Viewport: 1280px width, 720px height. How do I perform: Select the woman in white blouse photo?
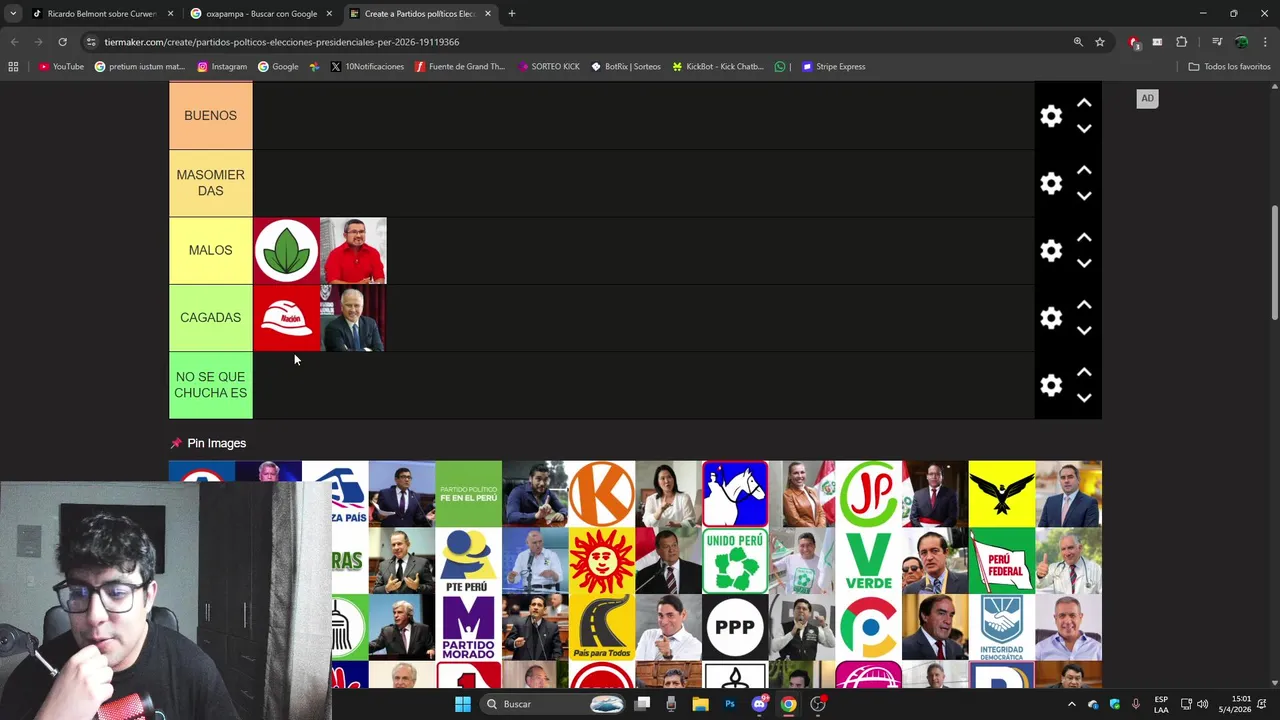pyautogui.click(x=668, y=494)
